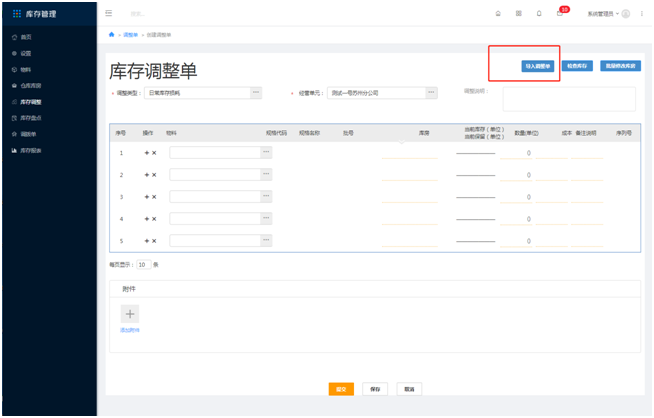Open the messages icon with red badge
654x418 pixels.
560,13
